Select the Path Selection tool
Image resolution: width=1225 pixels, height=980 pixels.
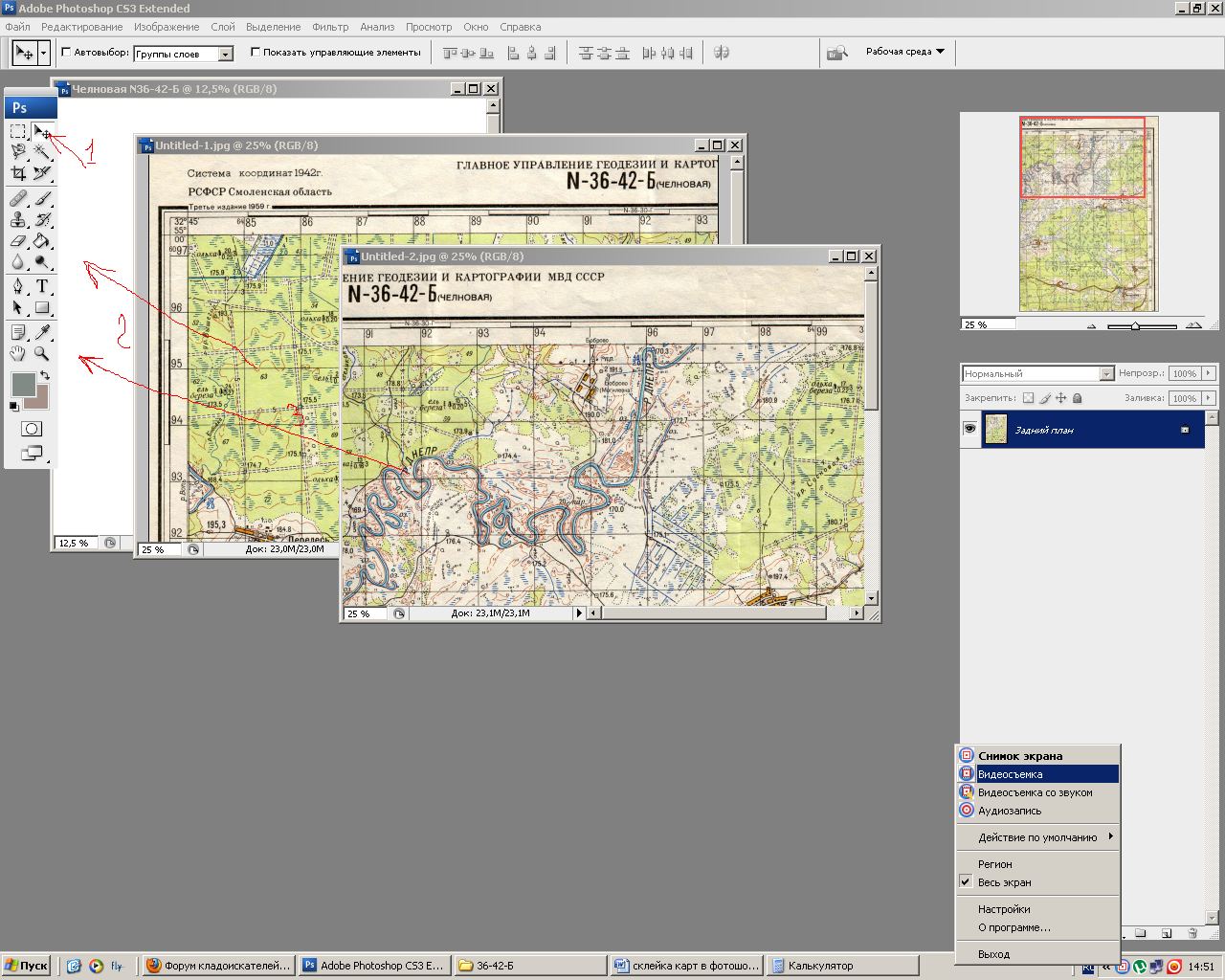[x=18, y=308]
